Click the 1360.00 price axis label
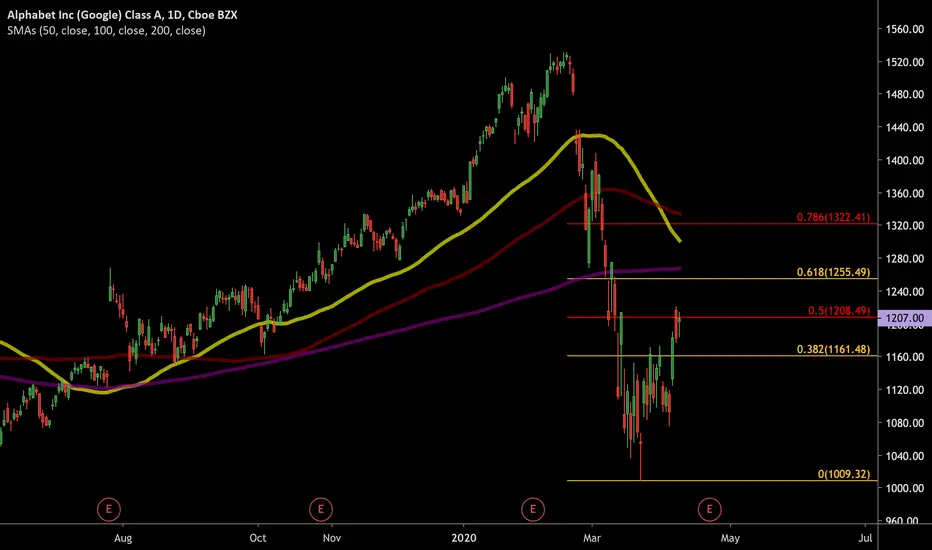 pos(905,193)
